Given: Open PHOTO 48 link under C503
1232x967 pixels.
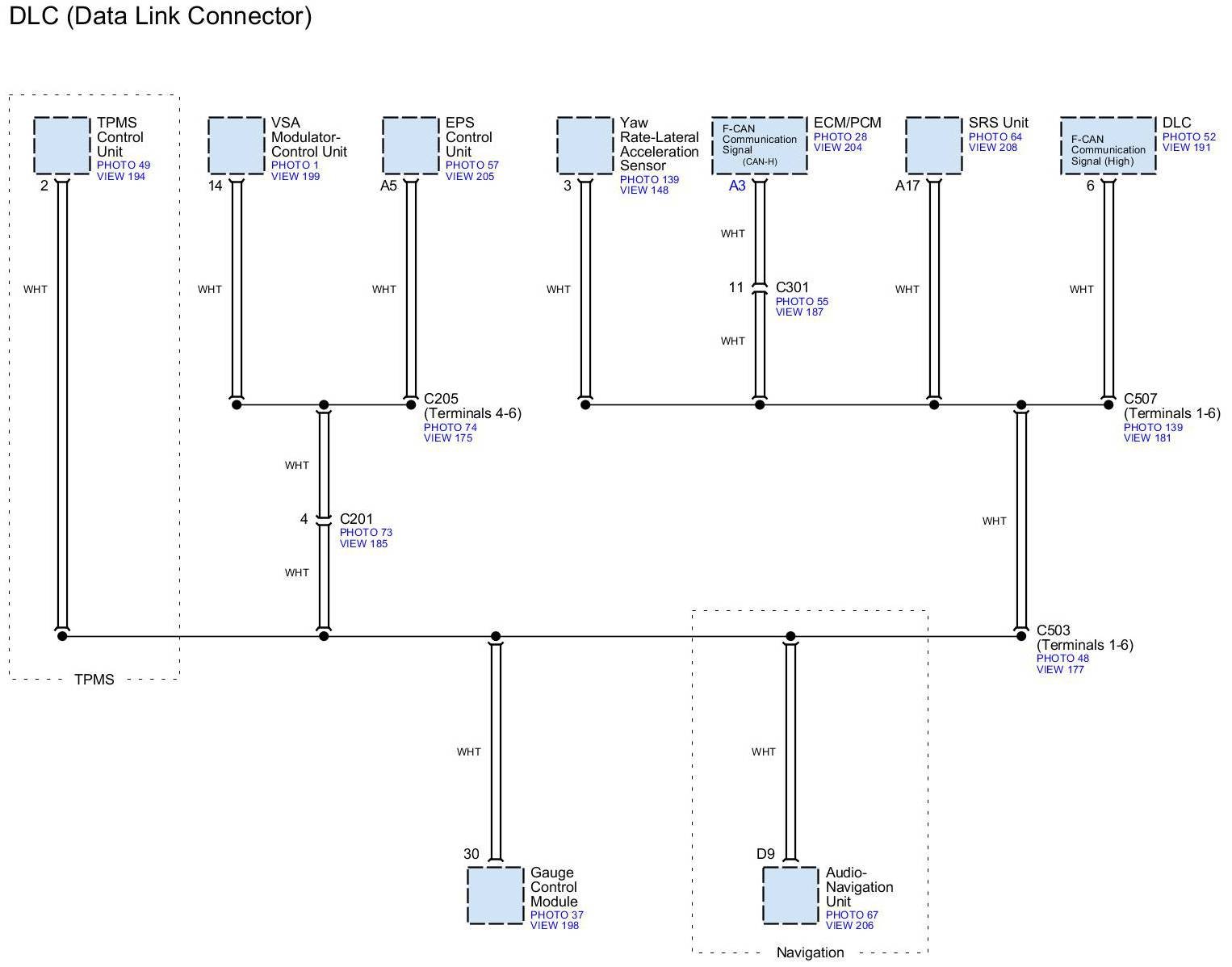Looking at the screenshot, I should [x=1062, y=659].
